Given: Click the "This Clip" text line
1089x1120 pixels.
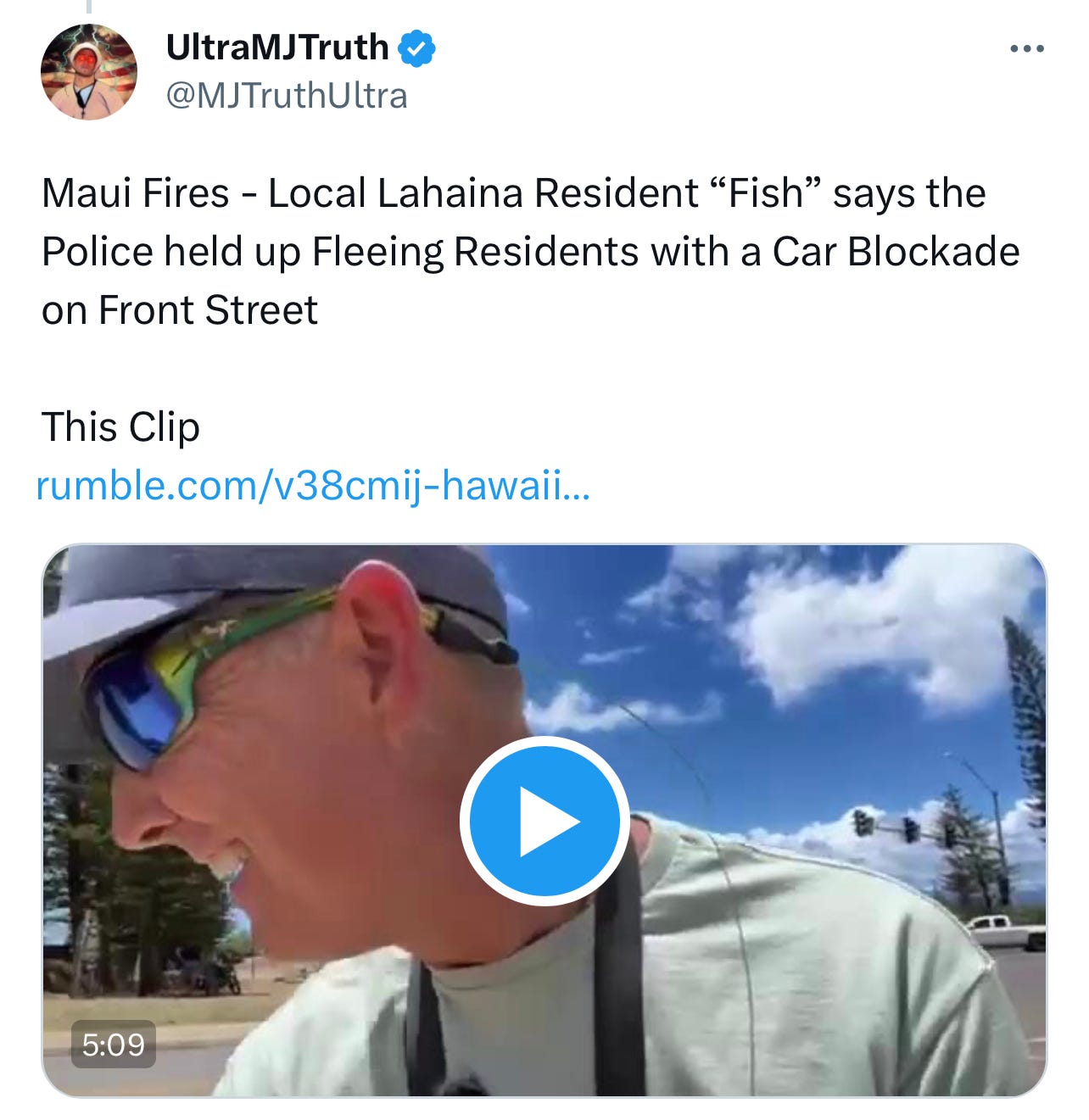Looking at the screenshot, I should [x=120, y=426].
